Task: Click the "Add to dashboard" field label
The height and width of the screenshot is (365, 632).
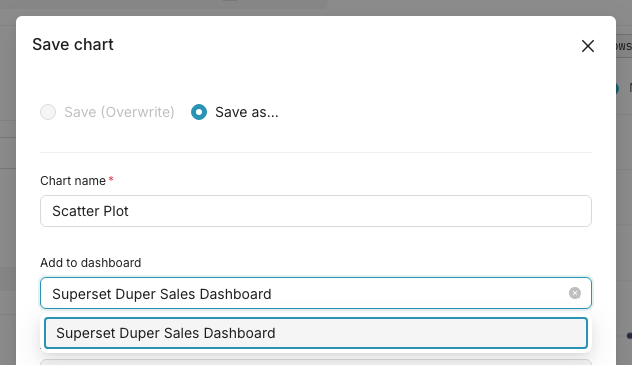Action: (91, 263)
